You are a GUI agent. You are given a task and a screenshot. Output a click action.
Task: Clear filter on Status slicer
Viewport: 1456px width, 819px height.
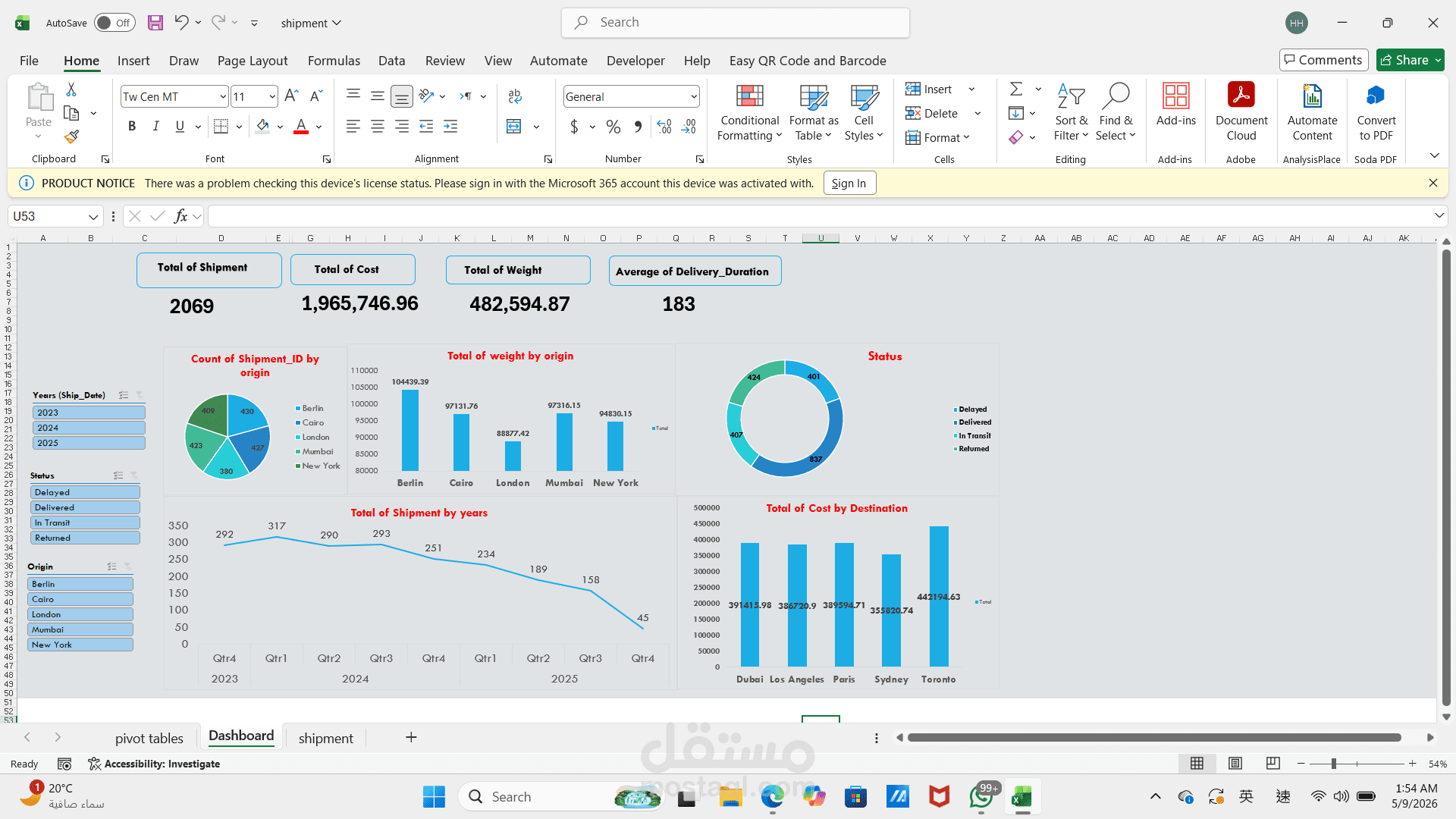[x=134, y=475]
